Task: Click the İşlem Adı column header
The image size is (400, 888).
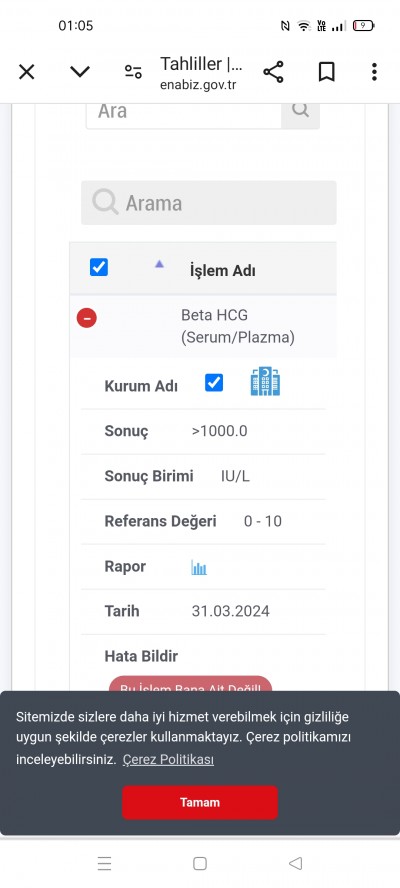Action: 223,271
